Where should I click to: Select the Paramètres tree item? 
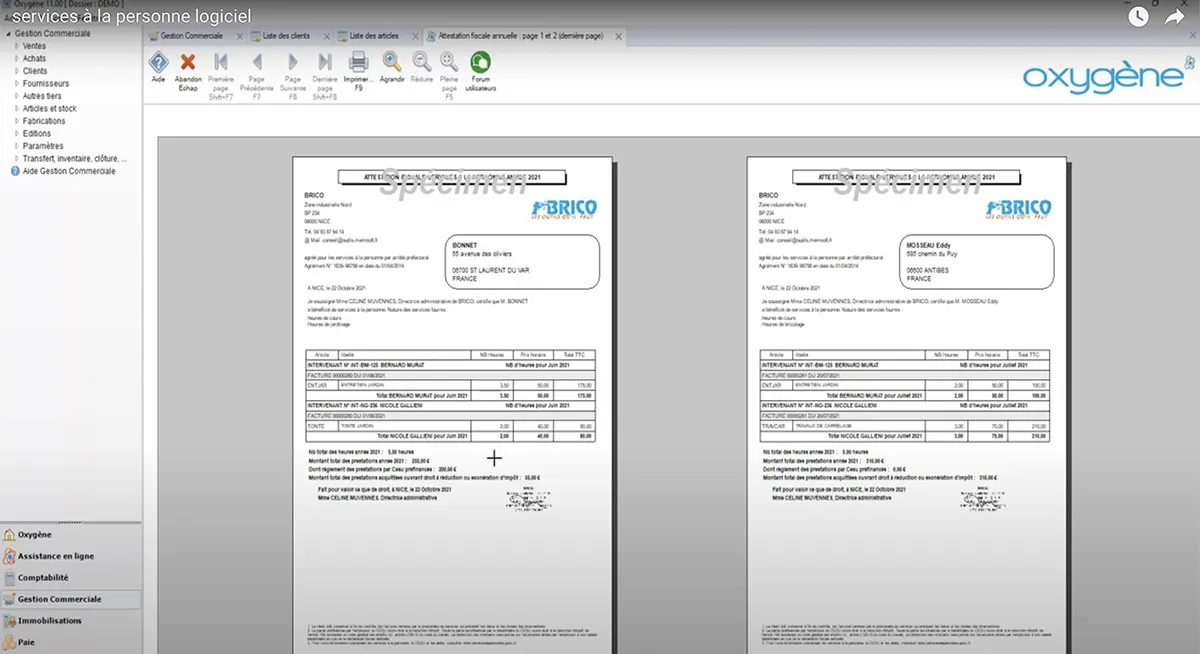click(42, 146)
